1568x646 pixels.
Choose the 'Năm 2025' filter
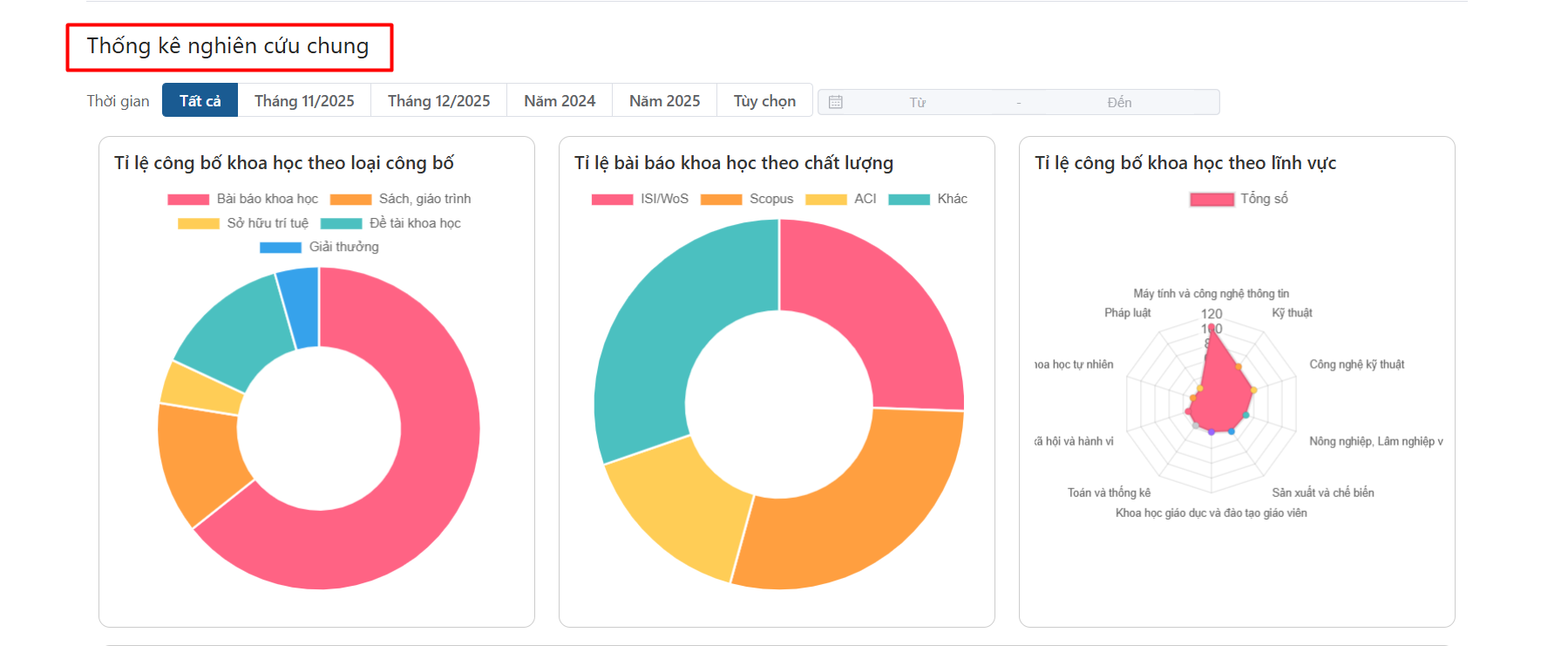[664, 101]
